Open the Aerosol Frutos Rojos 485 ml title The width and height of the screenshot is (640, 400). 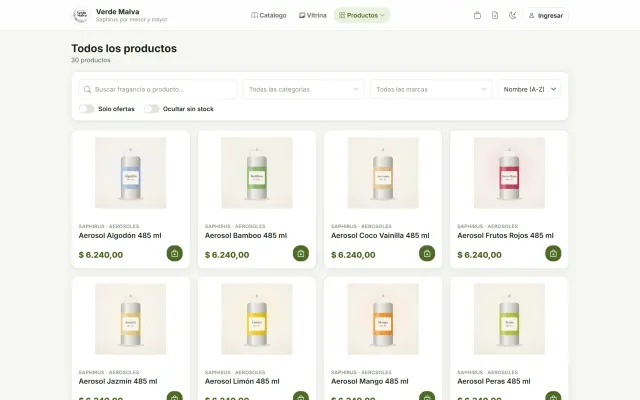(505, 236)
